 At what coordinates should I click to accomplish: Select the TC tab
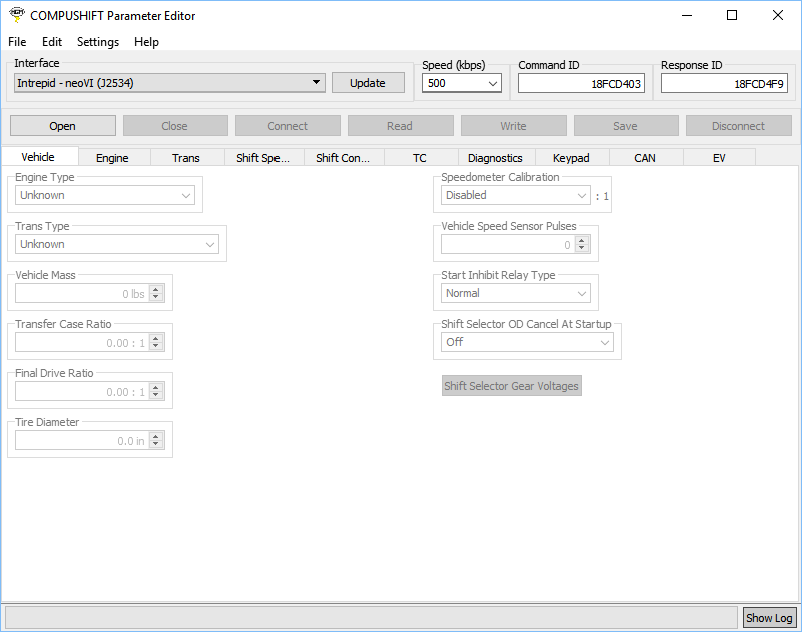pos(420,158)
